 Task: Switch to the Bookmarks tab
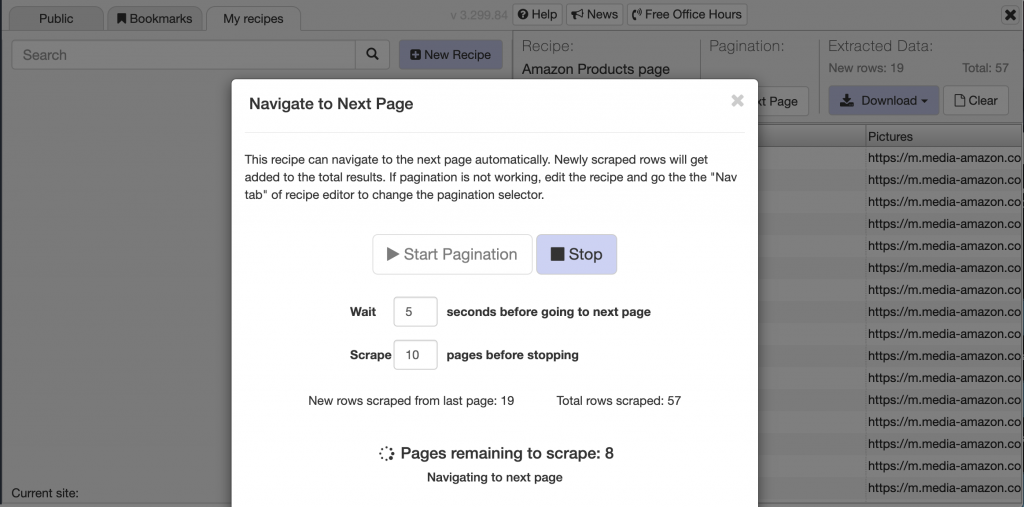(x=155, y=18)
